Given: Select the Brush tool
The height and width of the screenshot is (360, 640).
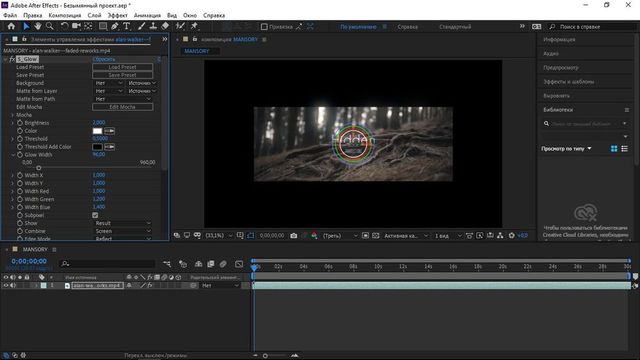Looking at the screenshot, I should (x=141, y=26).
